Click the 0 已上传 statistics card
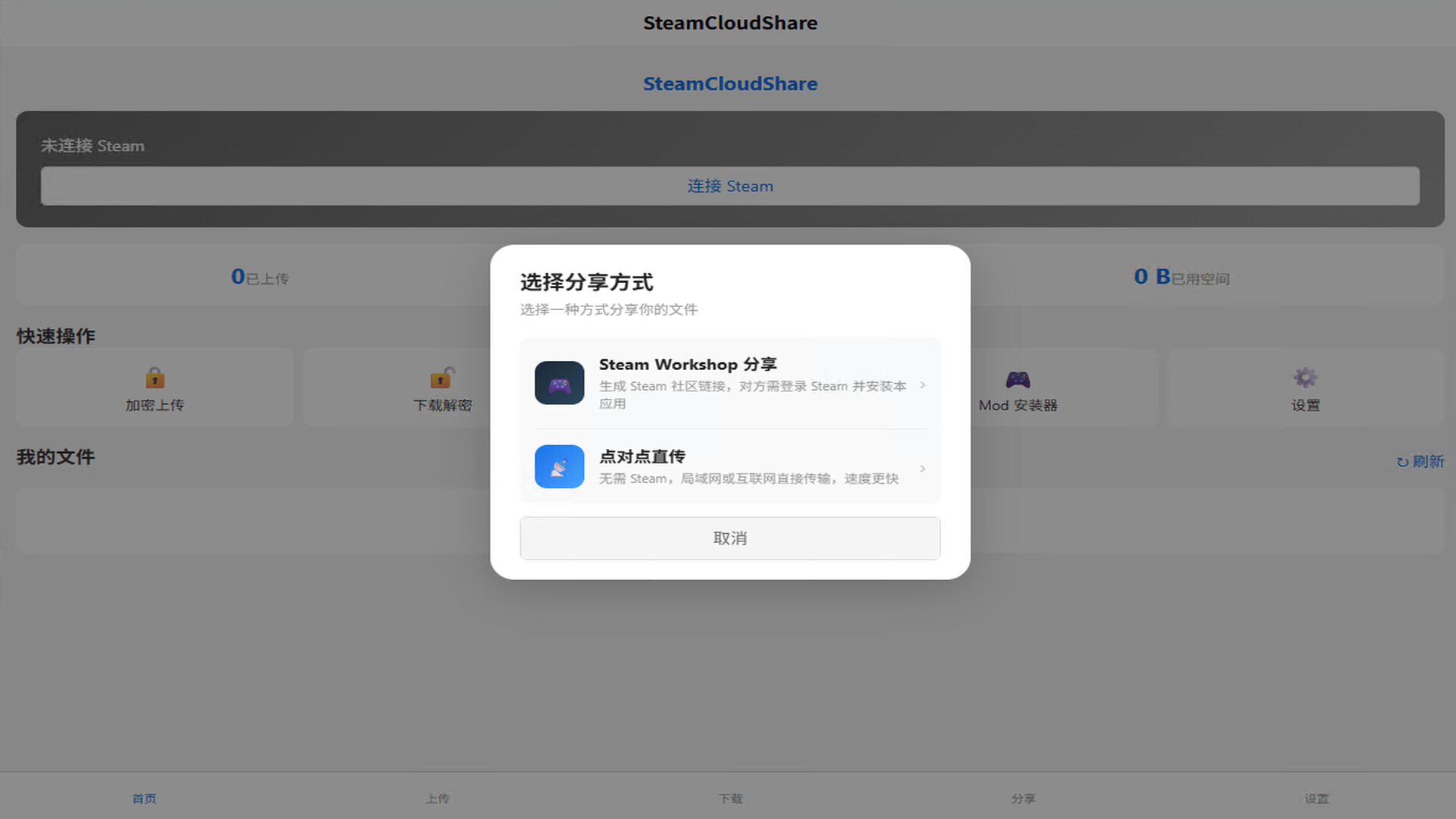This screenshot has width=1456, height=819. click(259, 276)
